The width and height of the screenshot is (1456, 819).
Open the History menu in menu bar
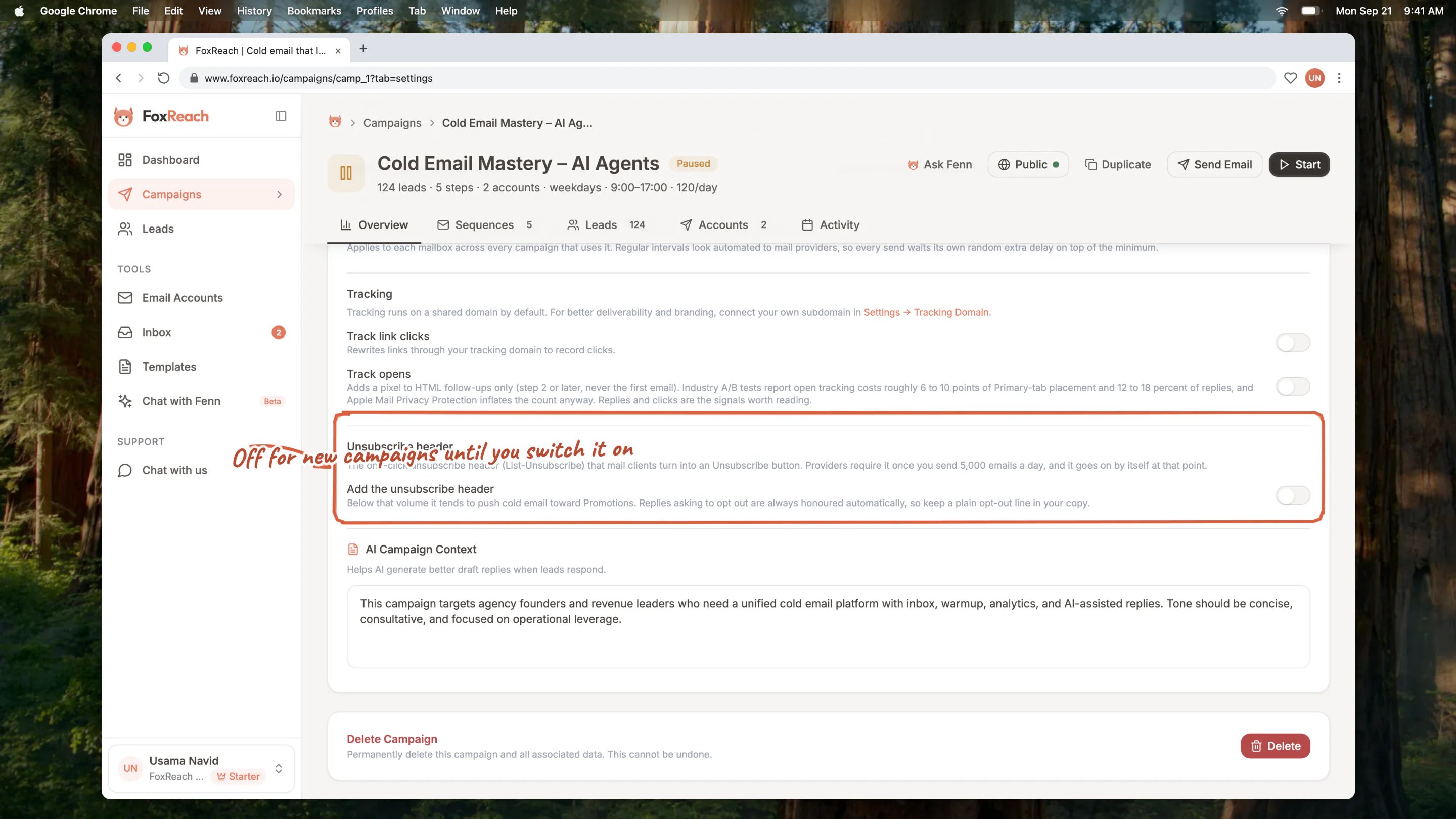pos(254,11)
